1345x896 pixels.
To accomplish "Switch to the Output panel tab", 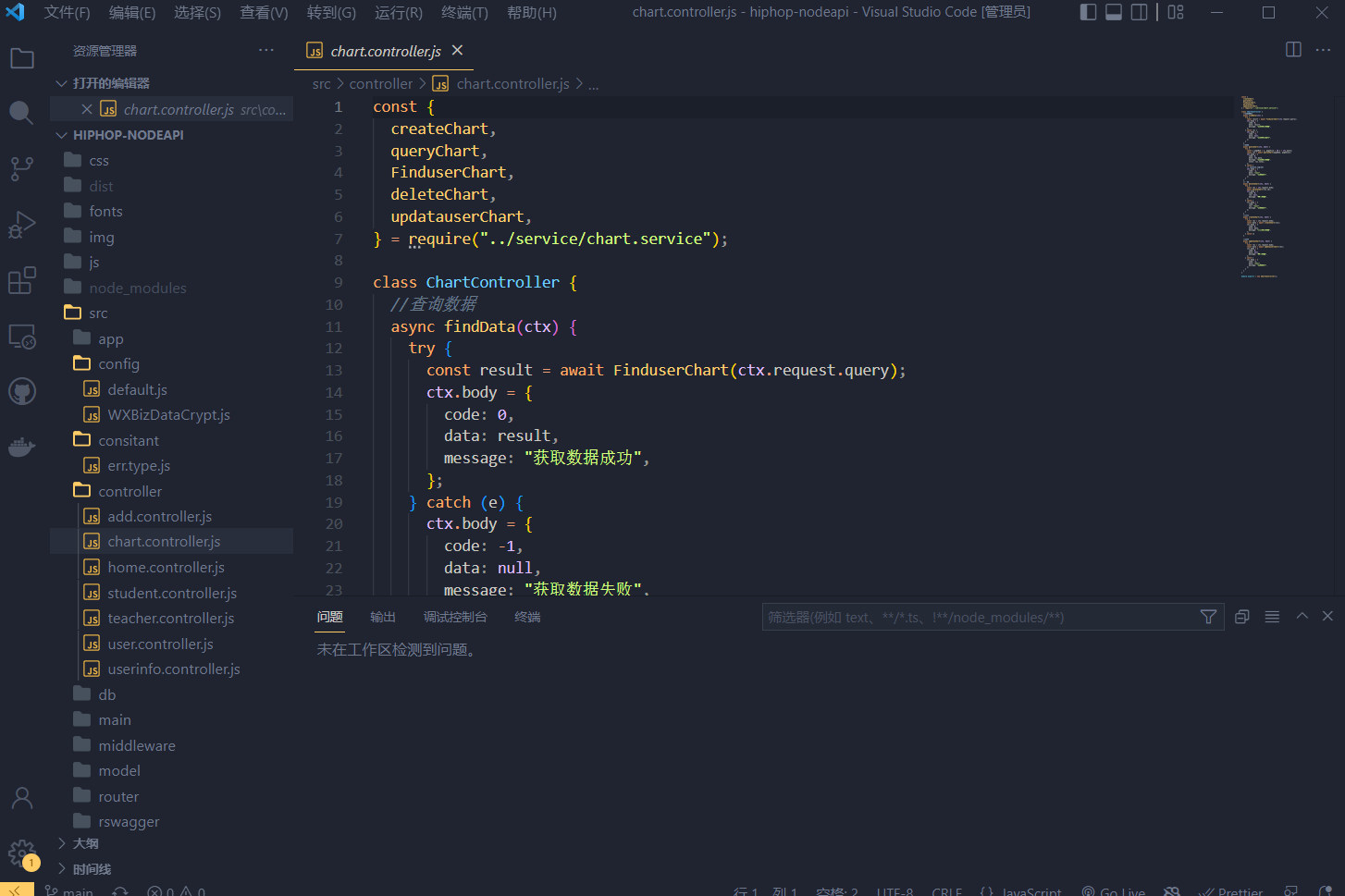I will pos(382,617).
